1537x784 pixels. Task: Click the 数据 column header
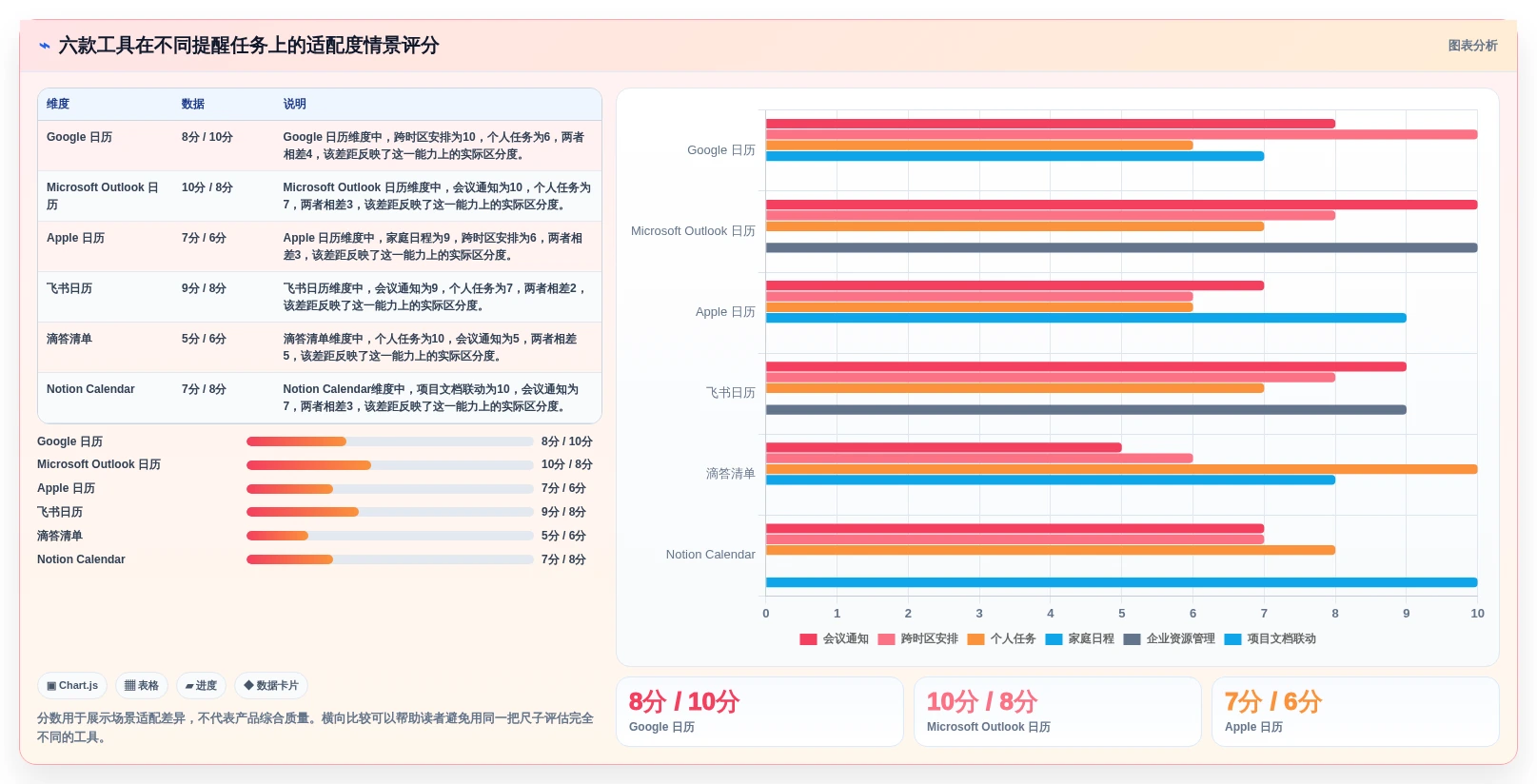click(x=193, y=104)
